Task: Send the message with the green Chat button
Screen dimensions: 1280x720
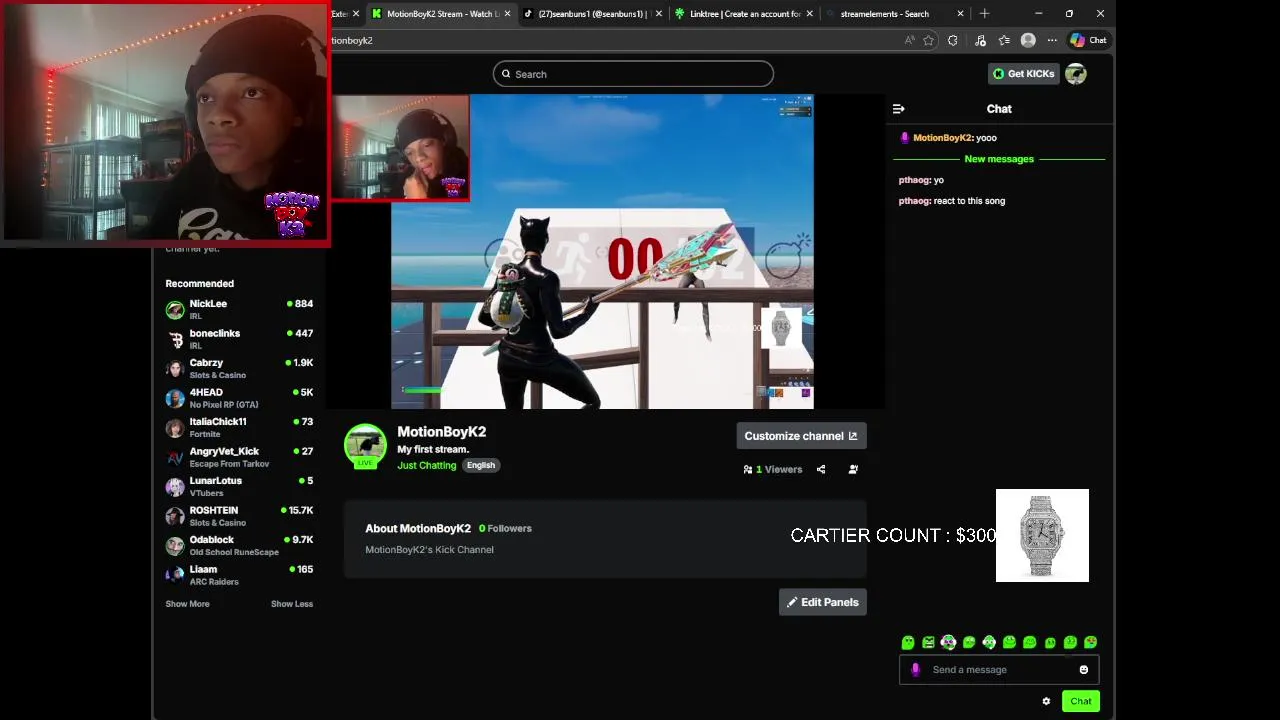Action: [x=1081, y=701]
